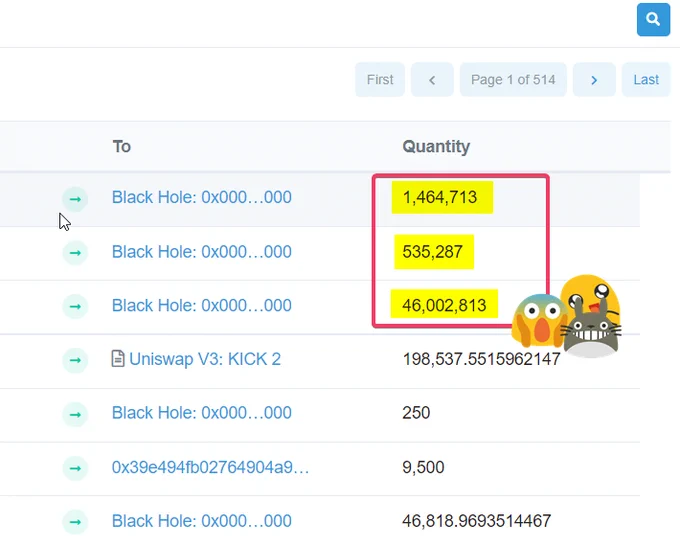Click arrow icon in 535,287 row
Screen dimensions: 680x546
[75, 252]
